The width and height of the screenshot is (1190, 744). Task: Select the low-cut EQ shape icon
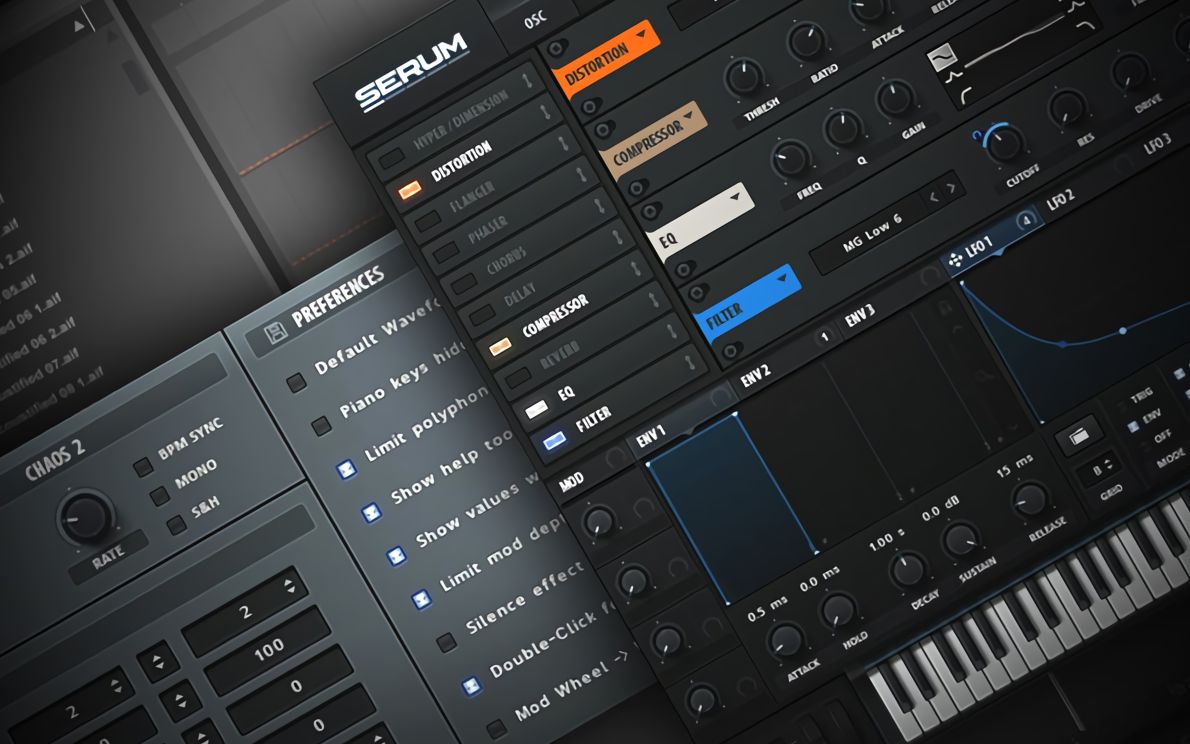[x=966, y=96]
